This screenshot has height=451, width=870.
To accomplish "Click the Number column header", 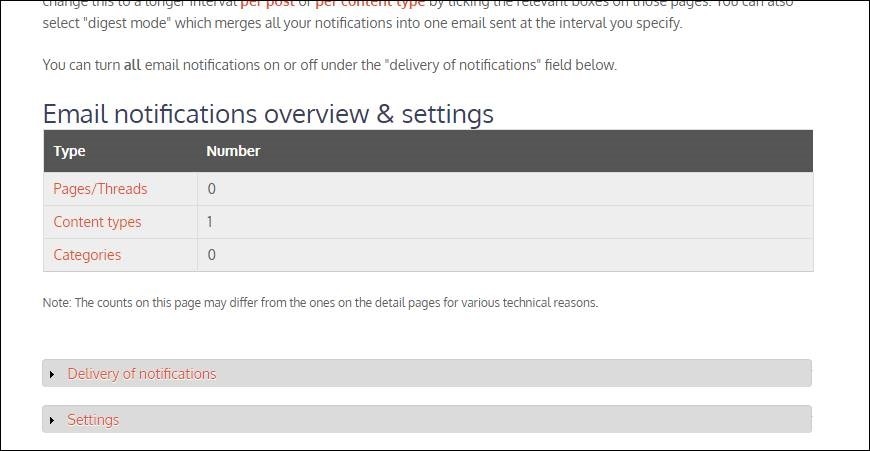I will pos(233,151).
